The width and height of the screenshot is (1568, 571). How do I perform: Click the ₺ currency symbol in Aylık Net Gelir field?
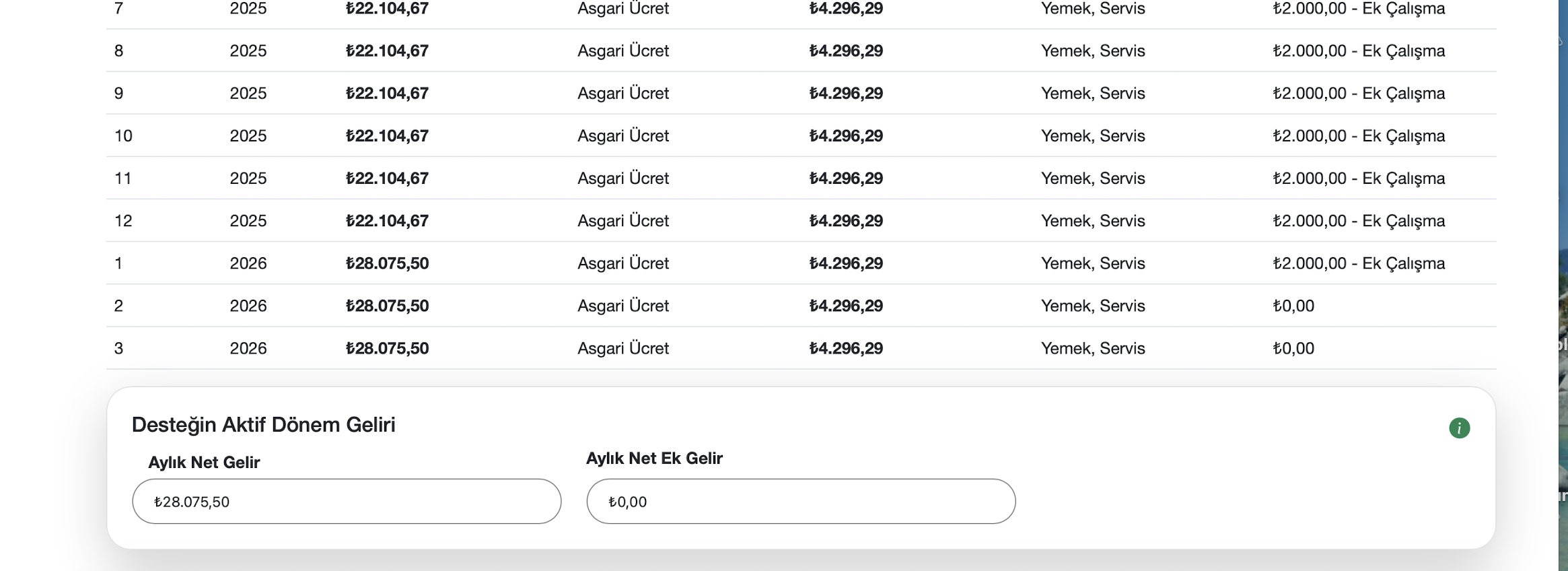(x=159, y=501)
